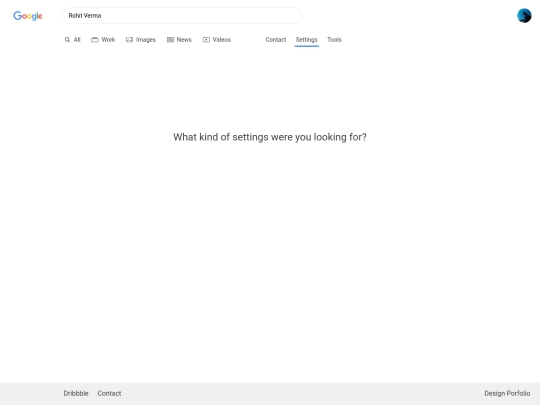
Task: Open the Work tab
Action: tap(103, 40)
